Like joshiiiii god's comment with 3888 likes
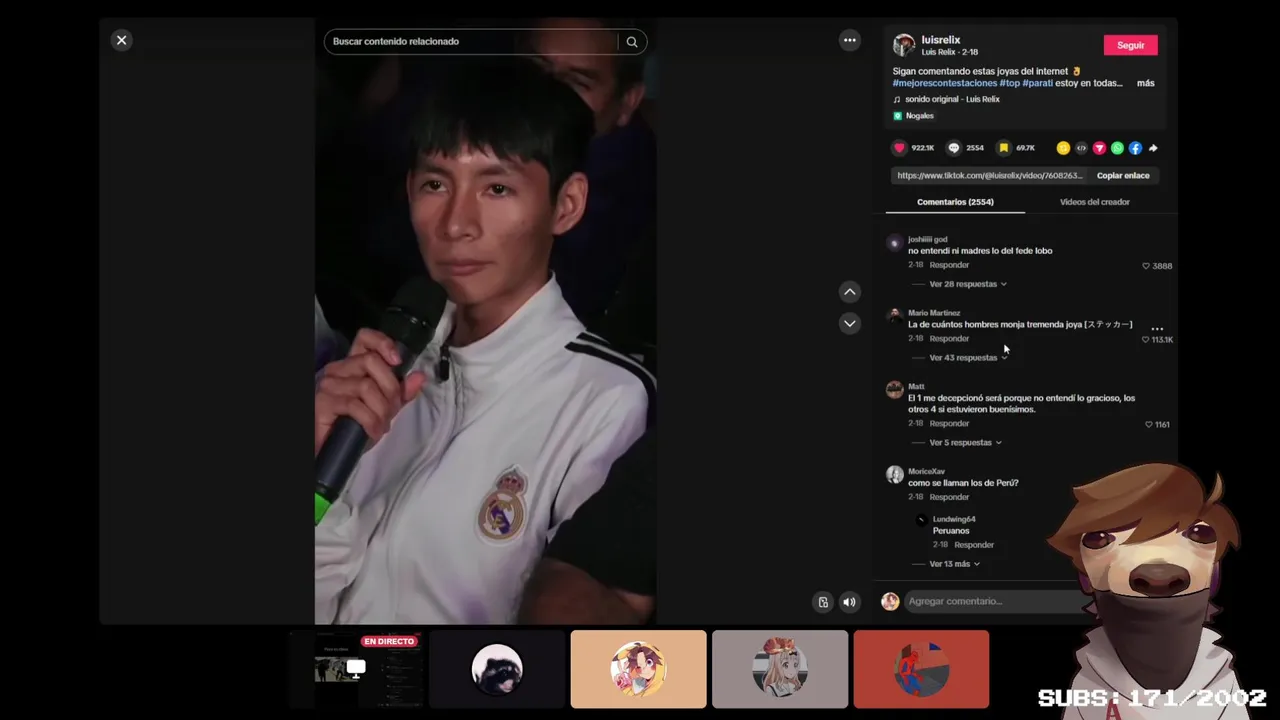 point(1146,266)
